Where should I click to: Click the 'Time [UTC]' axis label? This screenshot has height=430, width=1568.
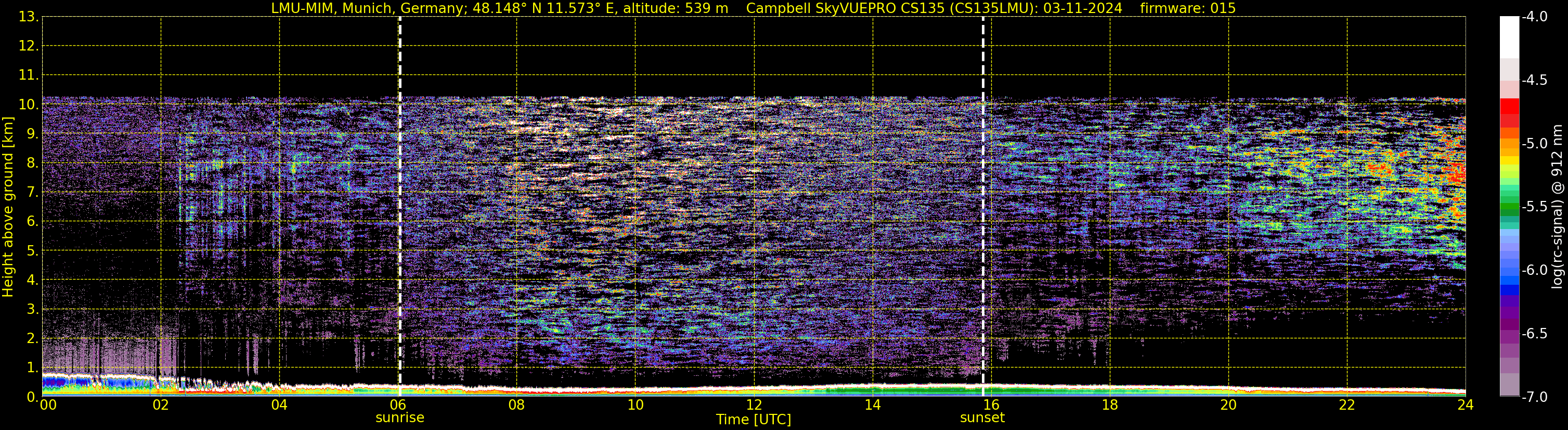pos(754,420)
